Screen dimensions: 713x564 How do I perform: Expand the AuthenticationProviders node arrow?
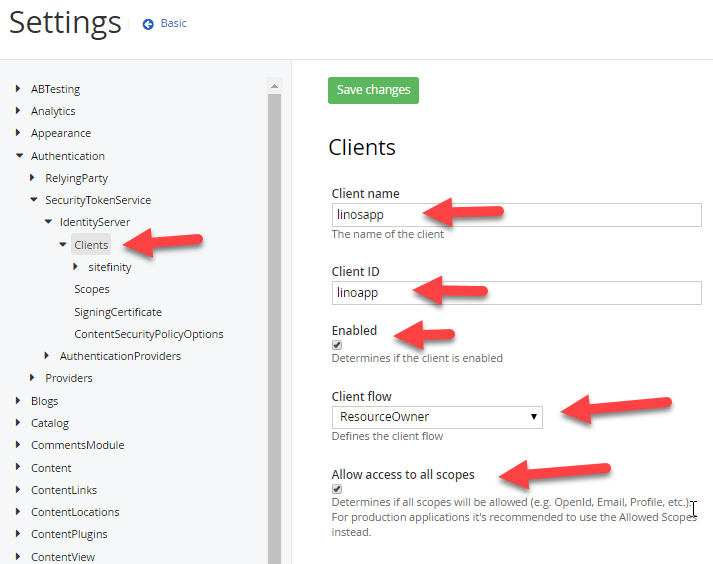click(46, 355)
